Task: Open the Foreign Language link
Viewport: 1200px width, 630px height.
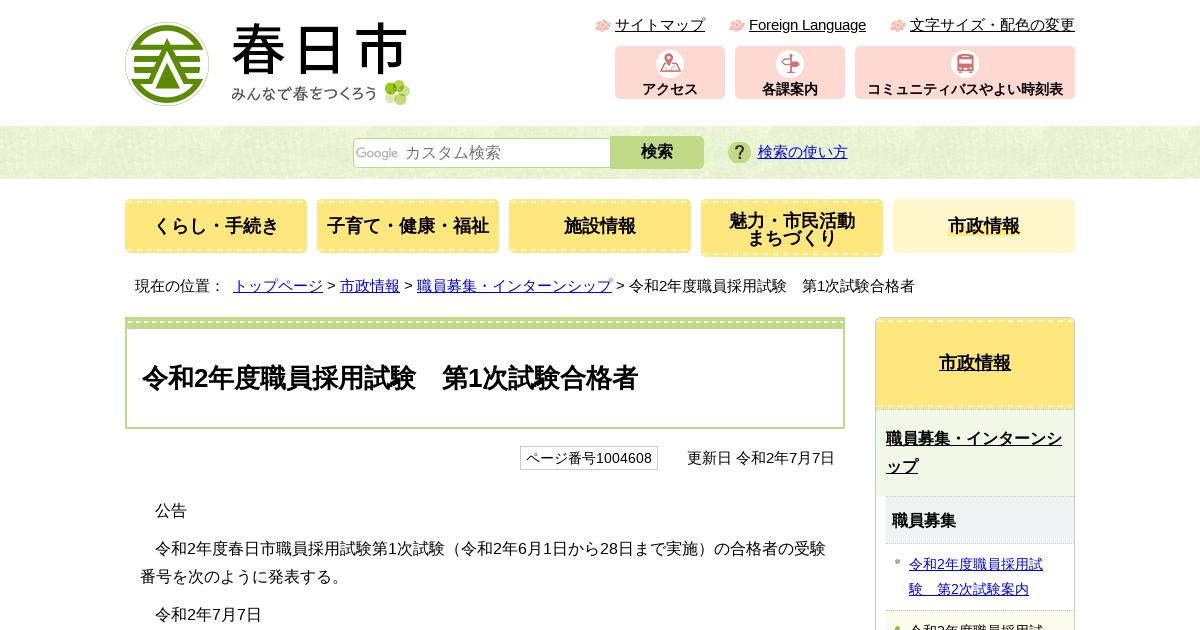Action: click(807, 25)
